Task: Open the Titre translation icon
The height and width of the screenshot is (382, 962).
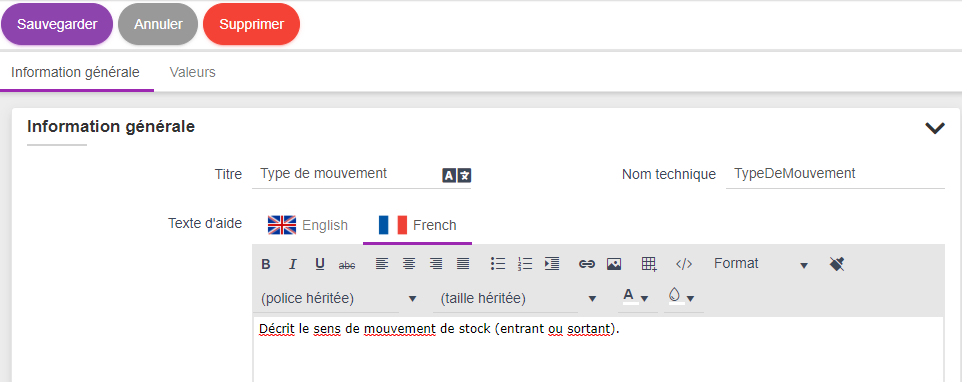Action: [x=456, y=175]
